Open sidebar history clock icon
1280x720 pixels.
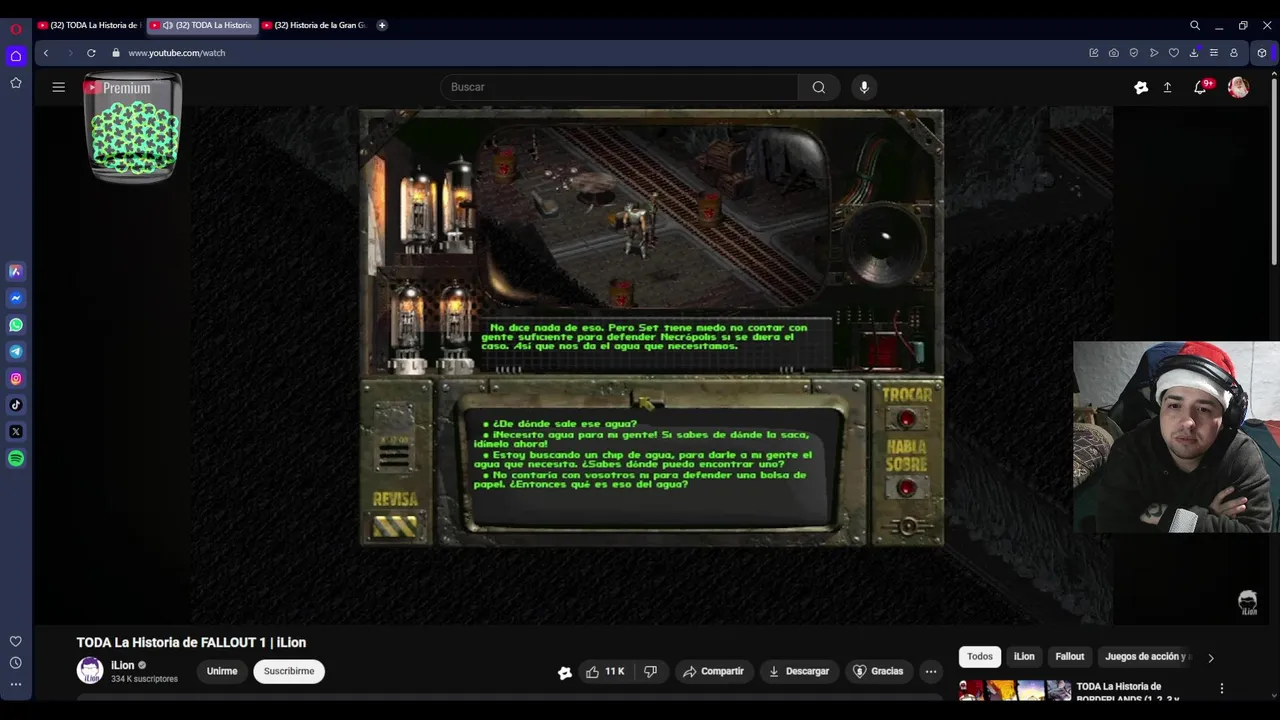click(x=16, y=663)
